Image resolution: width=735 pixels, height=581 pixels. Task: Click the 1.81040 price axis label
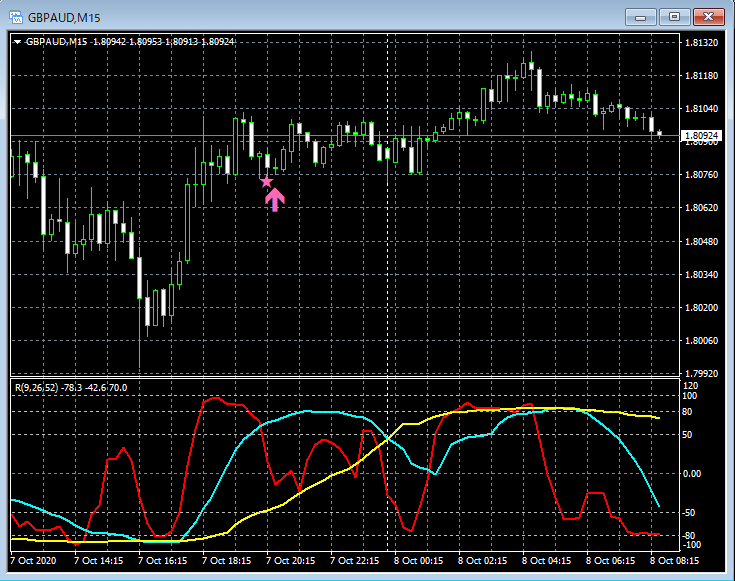coord(701,109)
